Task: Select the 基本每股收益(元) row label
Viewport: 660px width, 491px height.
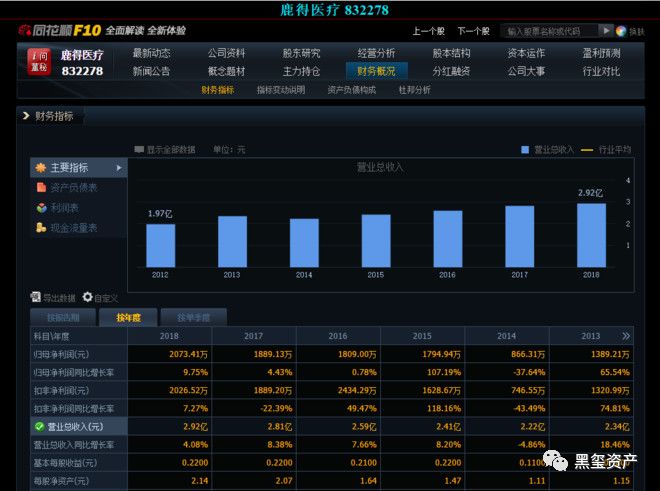Action: [65, 463]
